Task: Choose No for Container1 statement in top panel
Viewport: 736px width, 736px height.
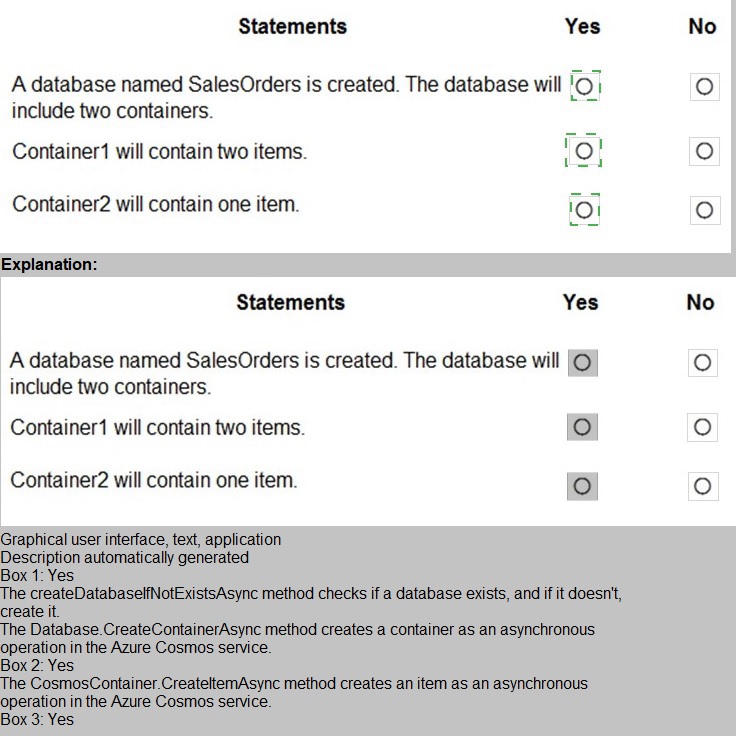Action: 703,151
